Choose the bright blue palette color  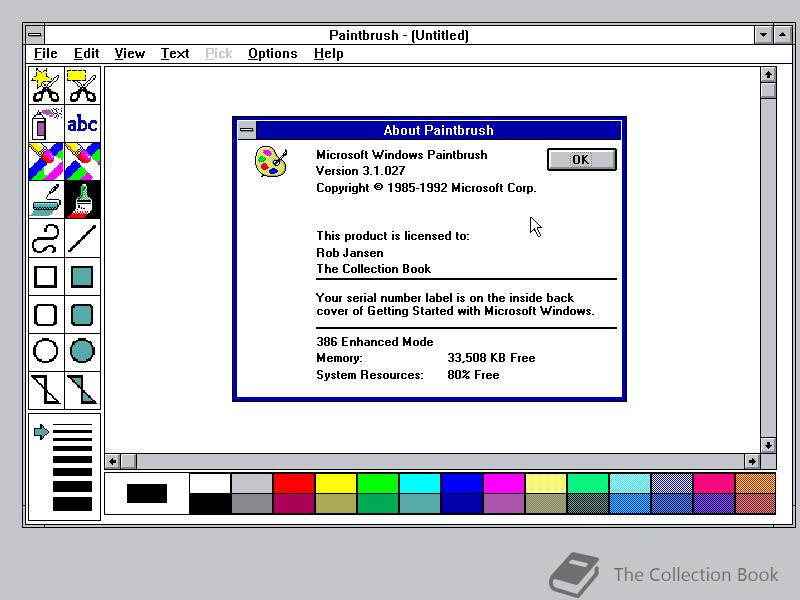[462, 483]
